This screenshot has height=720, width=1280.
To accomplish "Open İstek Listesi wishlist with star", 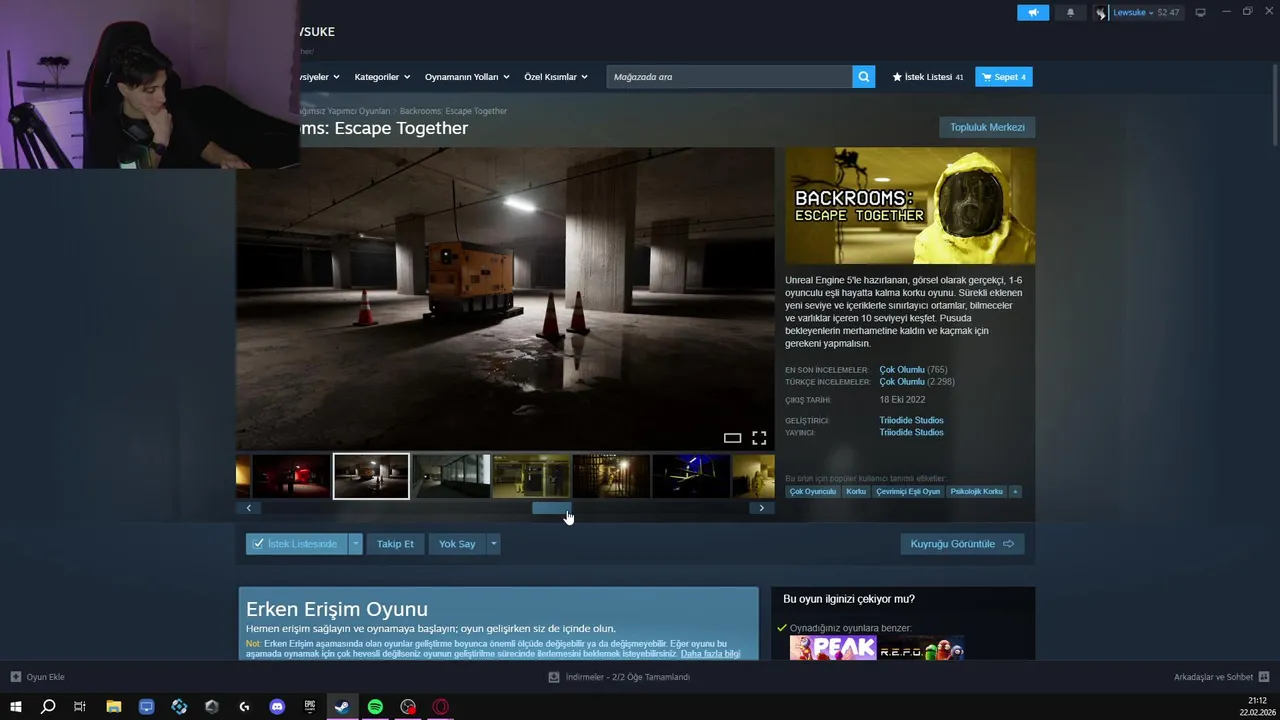I will (928, 77).
